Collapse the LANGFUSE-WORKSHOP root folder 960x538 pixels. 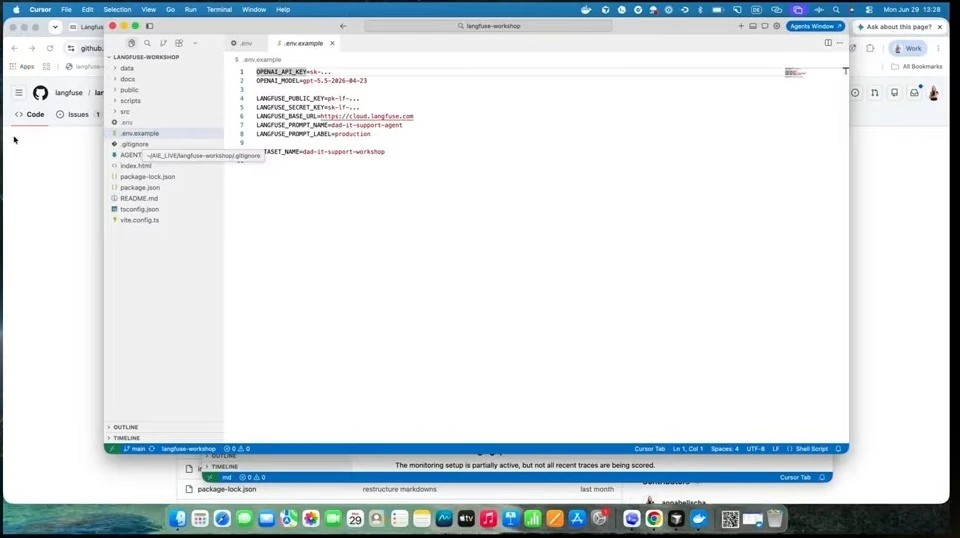(x=146, y=57)
